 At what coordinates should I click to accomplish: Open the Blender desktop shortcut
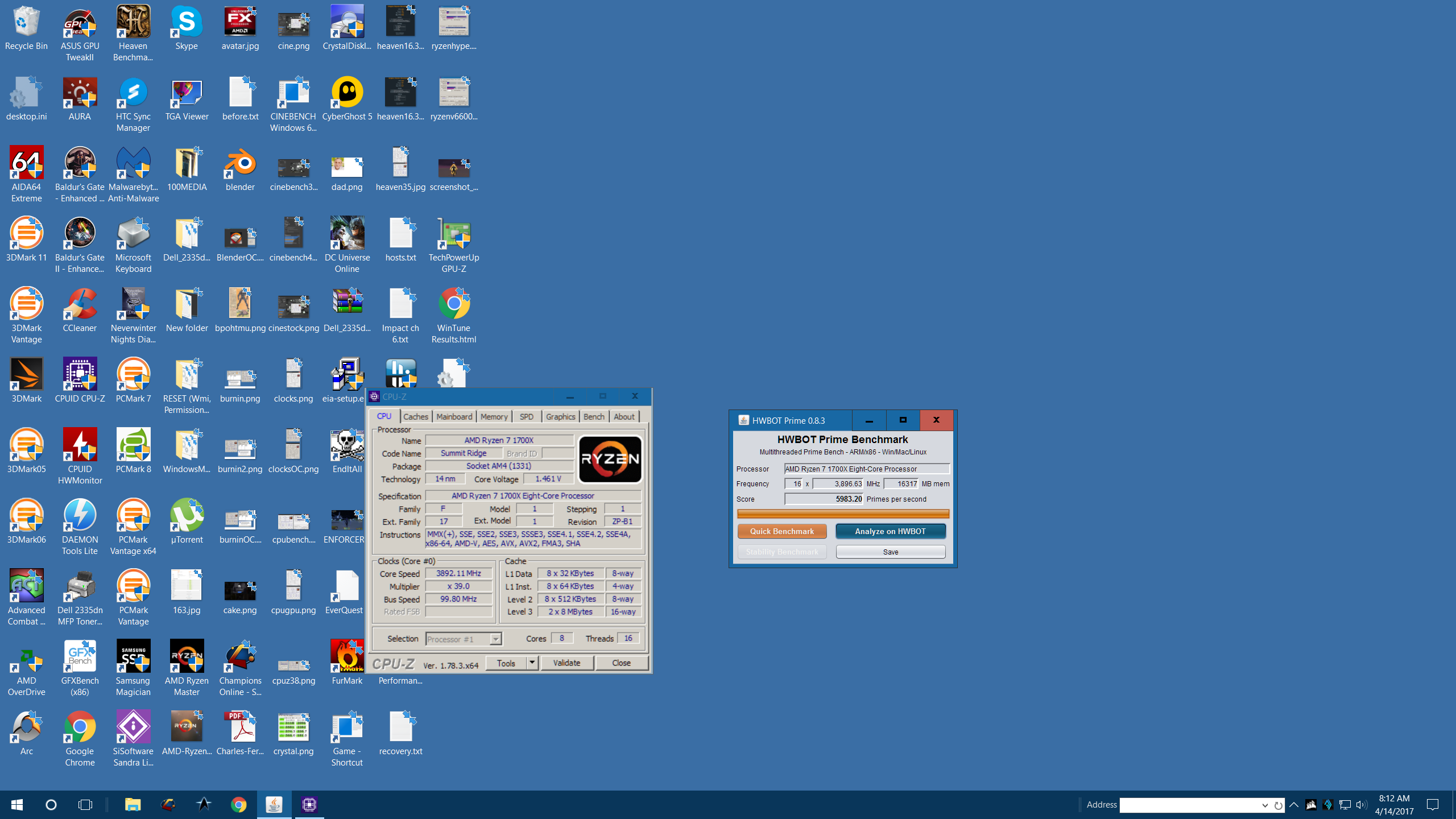click(x=240, y=169)
